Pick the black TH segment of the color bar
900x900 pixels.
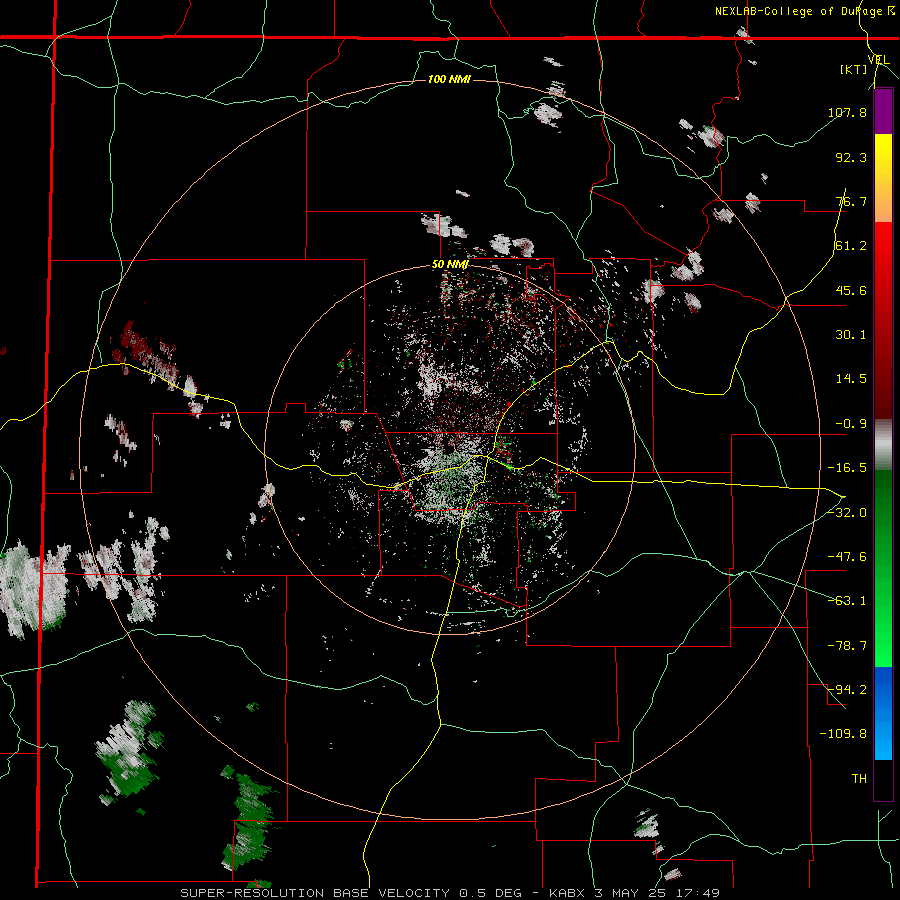click(x=883, y=779)
